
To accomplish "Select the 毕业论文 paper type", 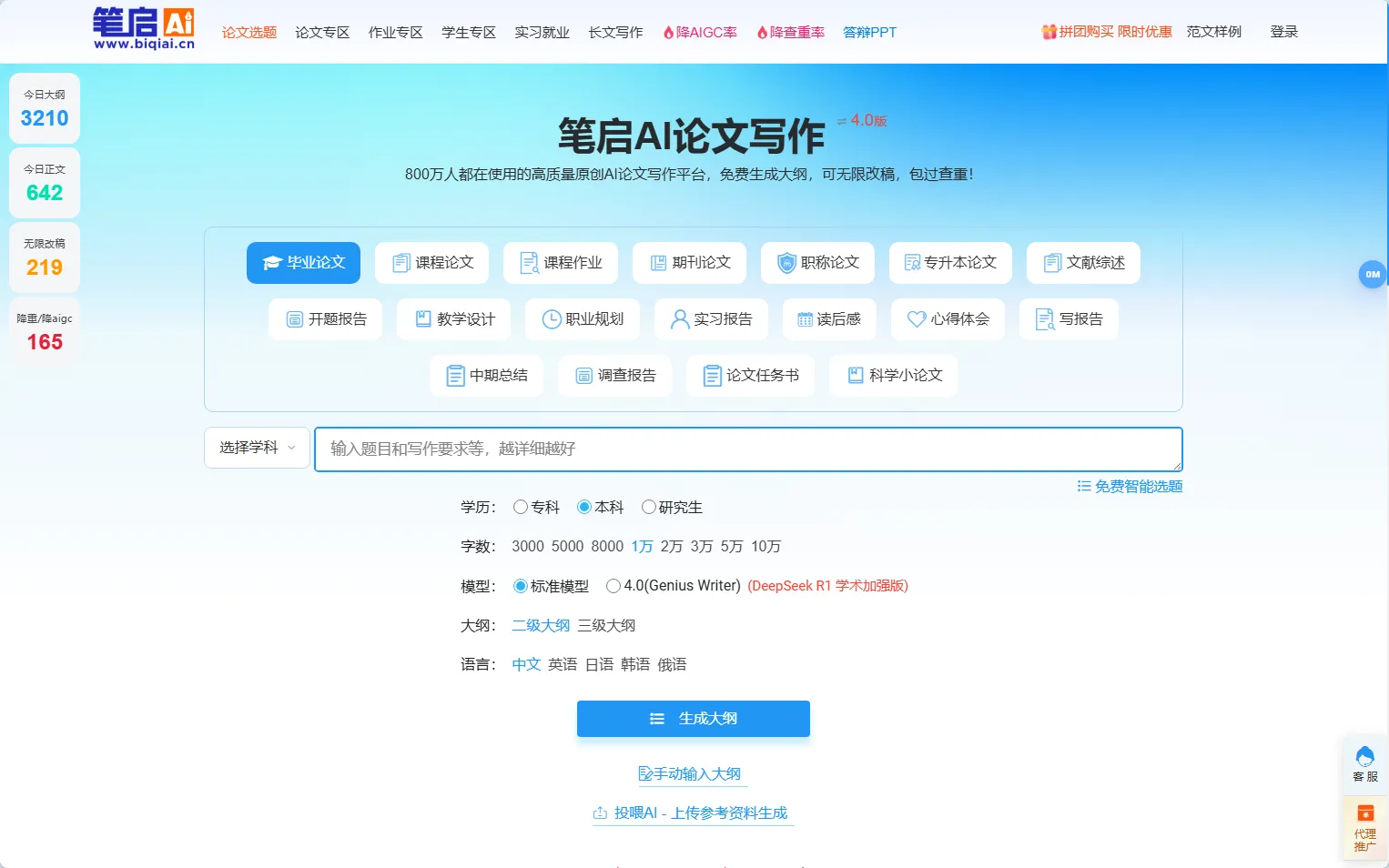I will [x=303, y=263].
